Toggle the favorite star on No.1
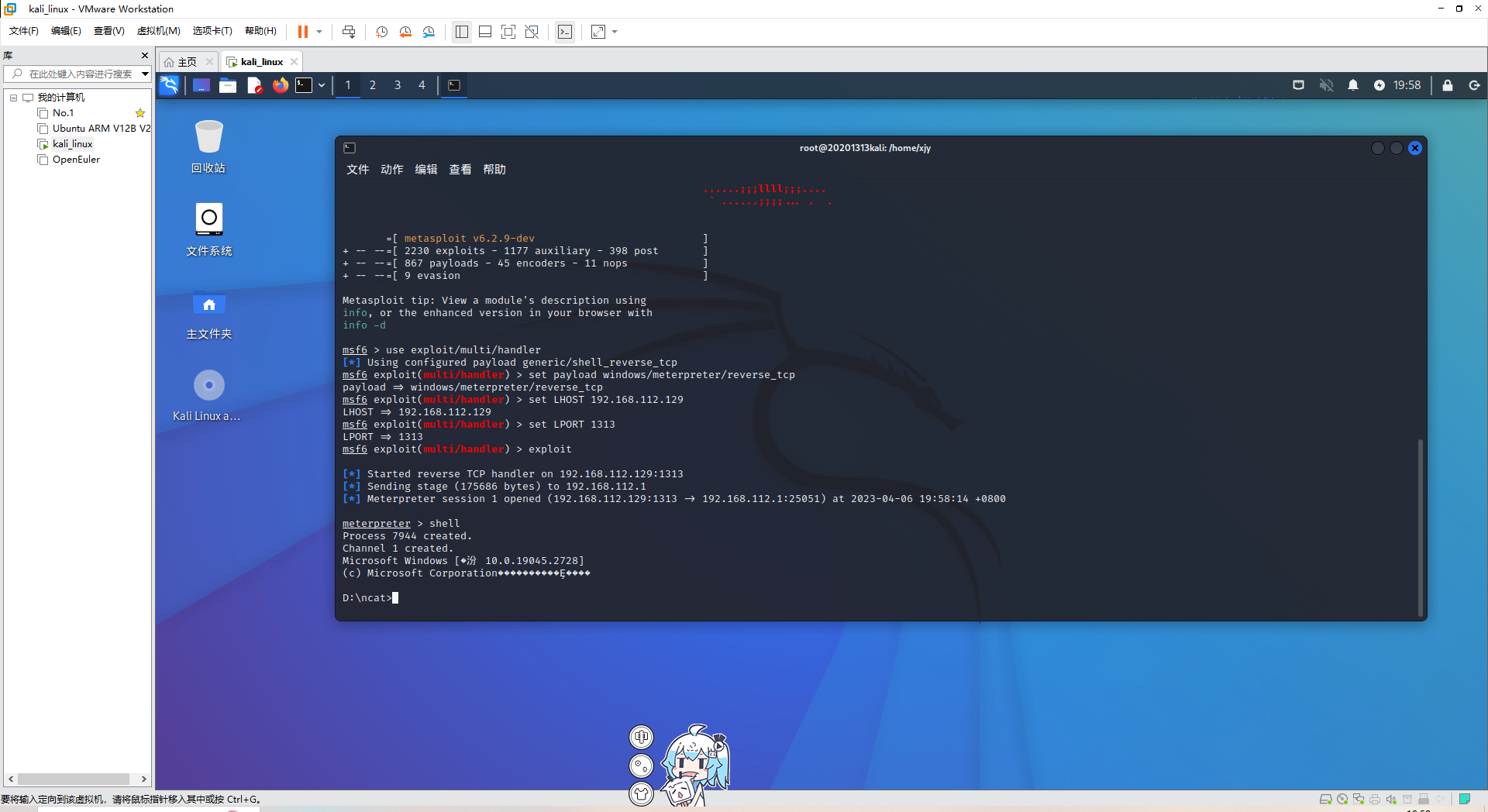The width and height of the screenshot is (1488, 812). click(140, 113)
